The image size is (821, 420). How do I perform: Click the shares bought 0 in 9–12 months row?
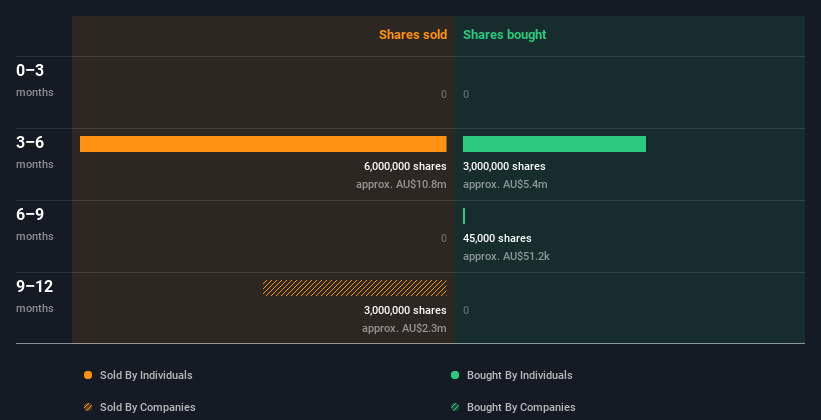466,311
